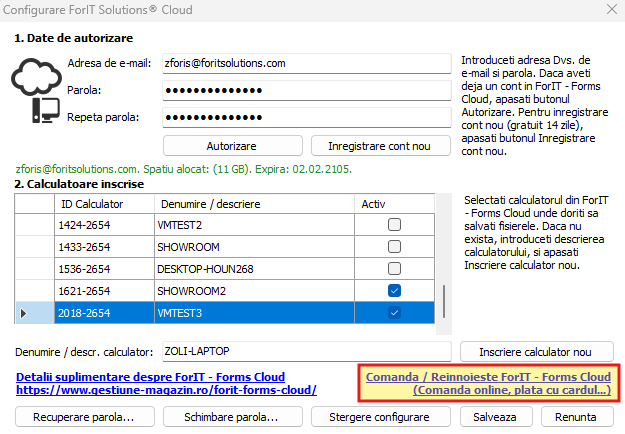Click Inscriere calculator nou button
625x434 pixels.
(537, 352)
